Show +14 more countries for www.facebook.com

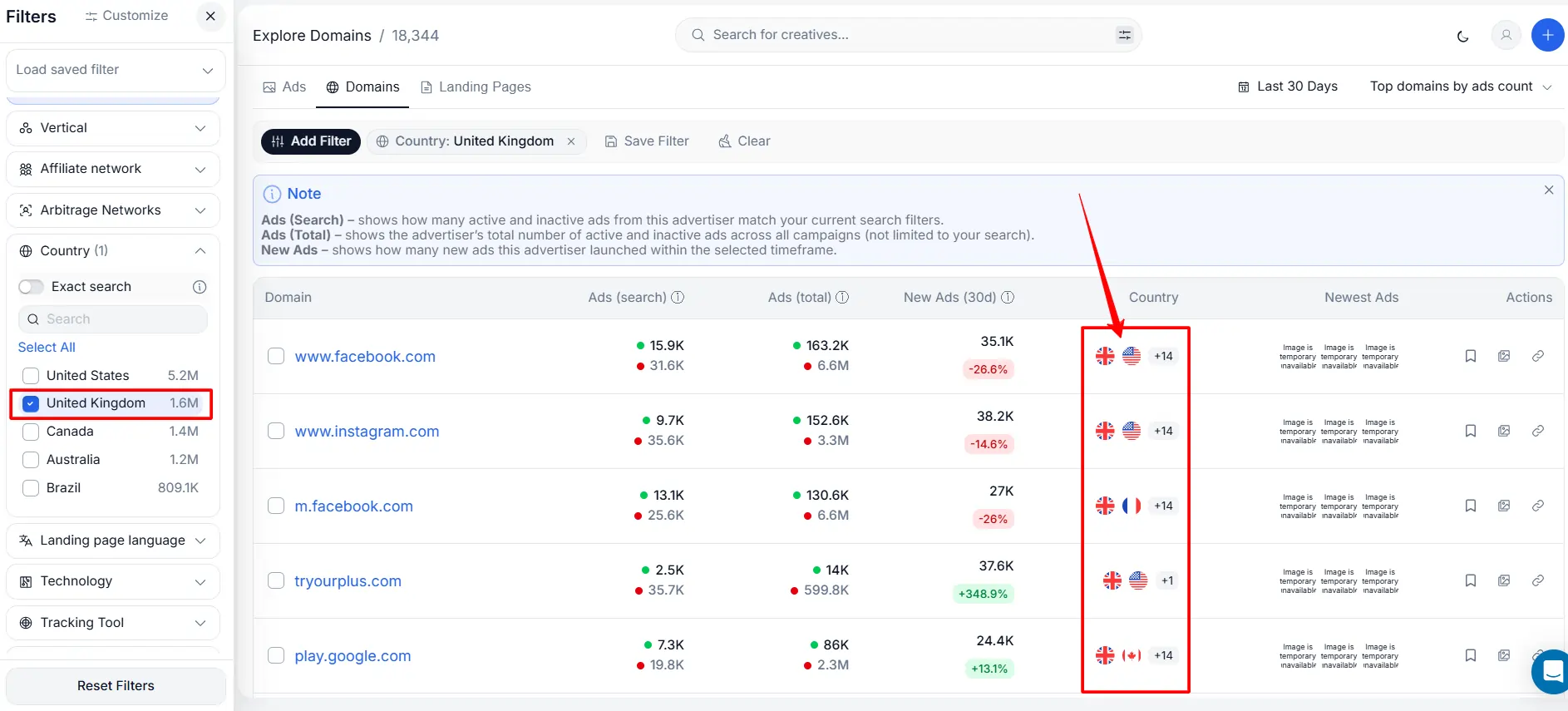pos(1163,357)
